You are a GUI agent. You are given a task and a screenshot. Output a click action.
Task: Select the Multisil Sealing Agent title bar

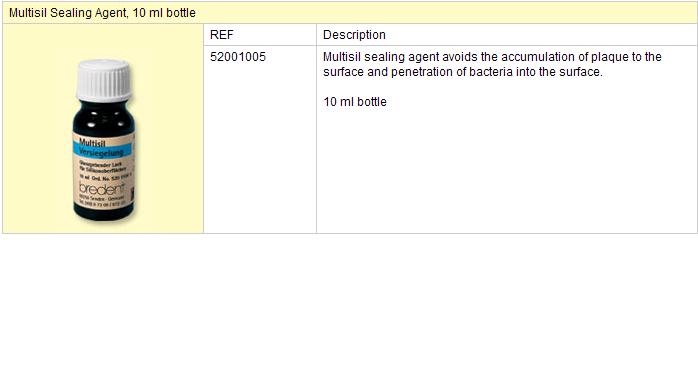[x=349, y=12]
